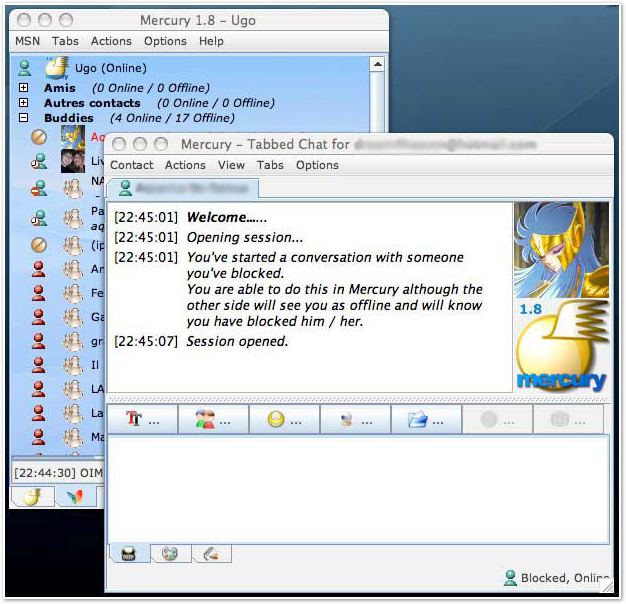Open the font formatting (Tr) toolbar button
This screenshot has height=604, width=626.
[x=143, y=419]
